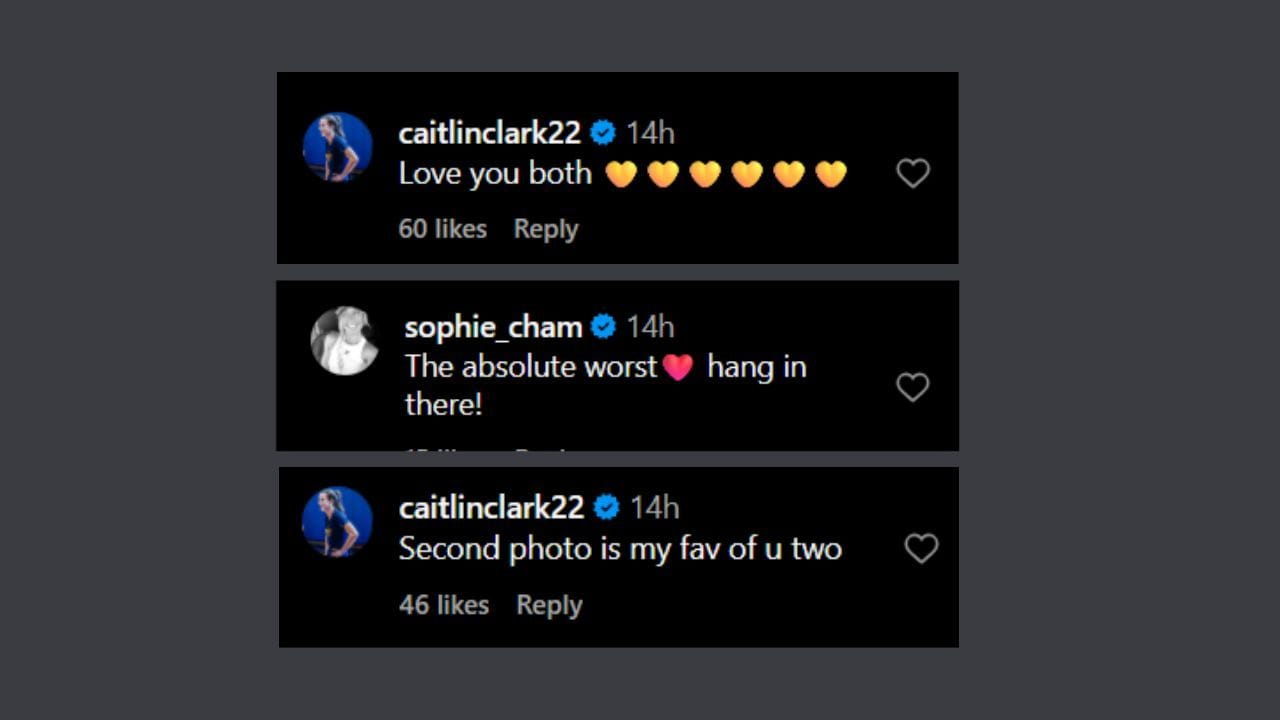
Task: Reply to the "Second photo is my fav" comment
Action: [548, 604]
